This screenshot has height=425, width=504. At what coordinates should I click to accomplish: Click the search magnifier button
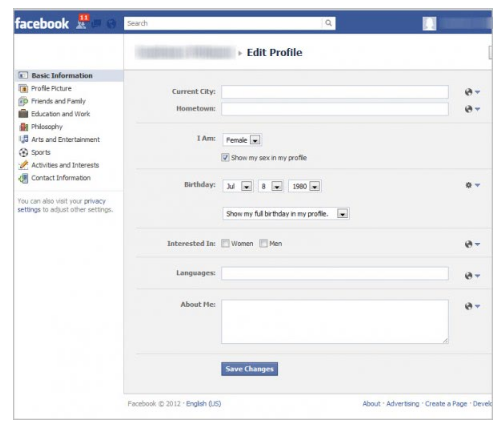(x=328, y=23)
